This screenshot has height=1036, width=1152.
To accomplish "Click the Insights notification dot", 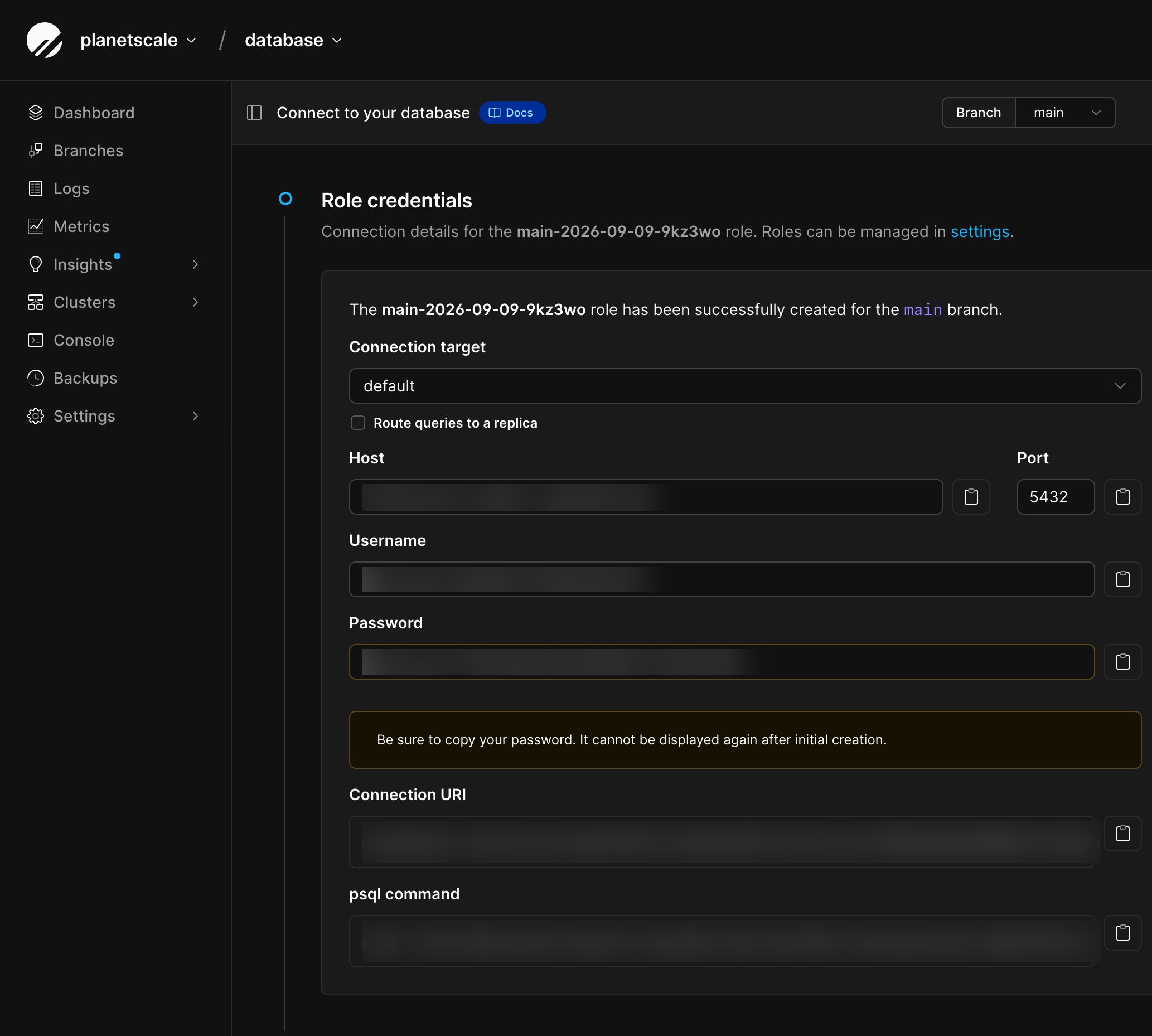I will point(117,255).
